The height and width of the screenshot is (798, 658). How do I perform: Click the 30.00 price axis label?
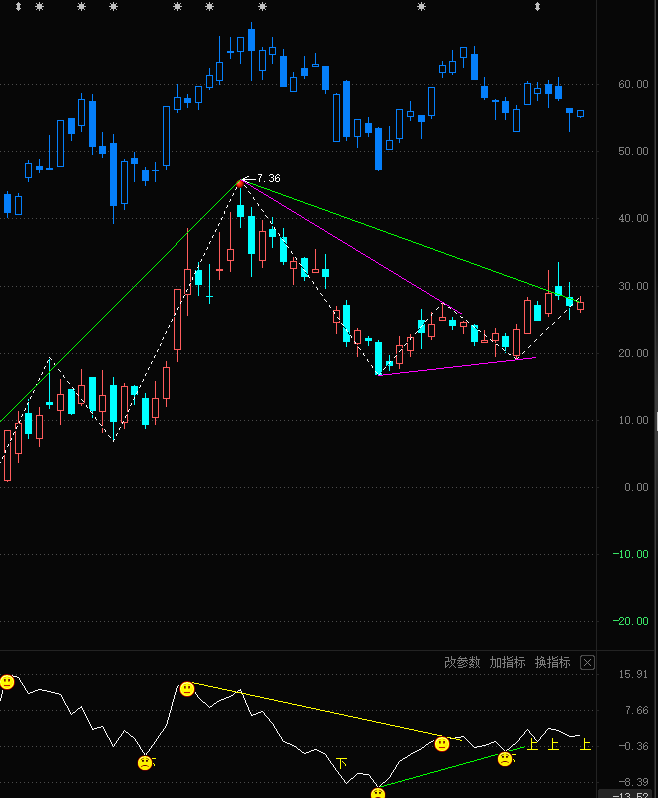tap(633, 286)
